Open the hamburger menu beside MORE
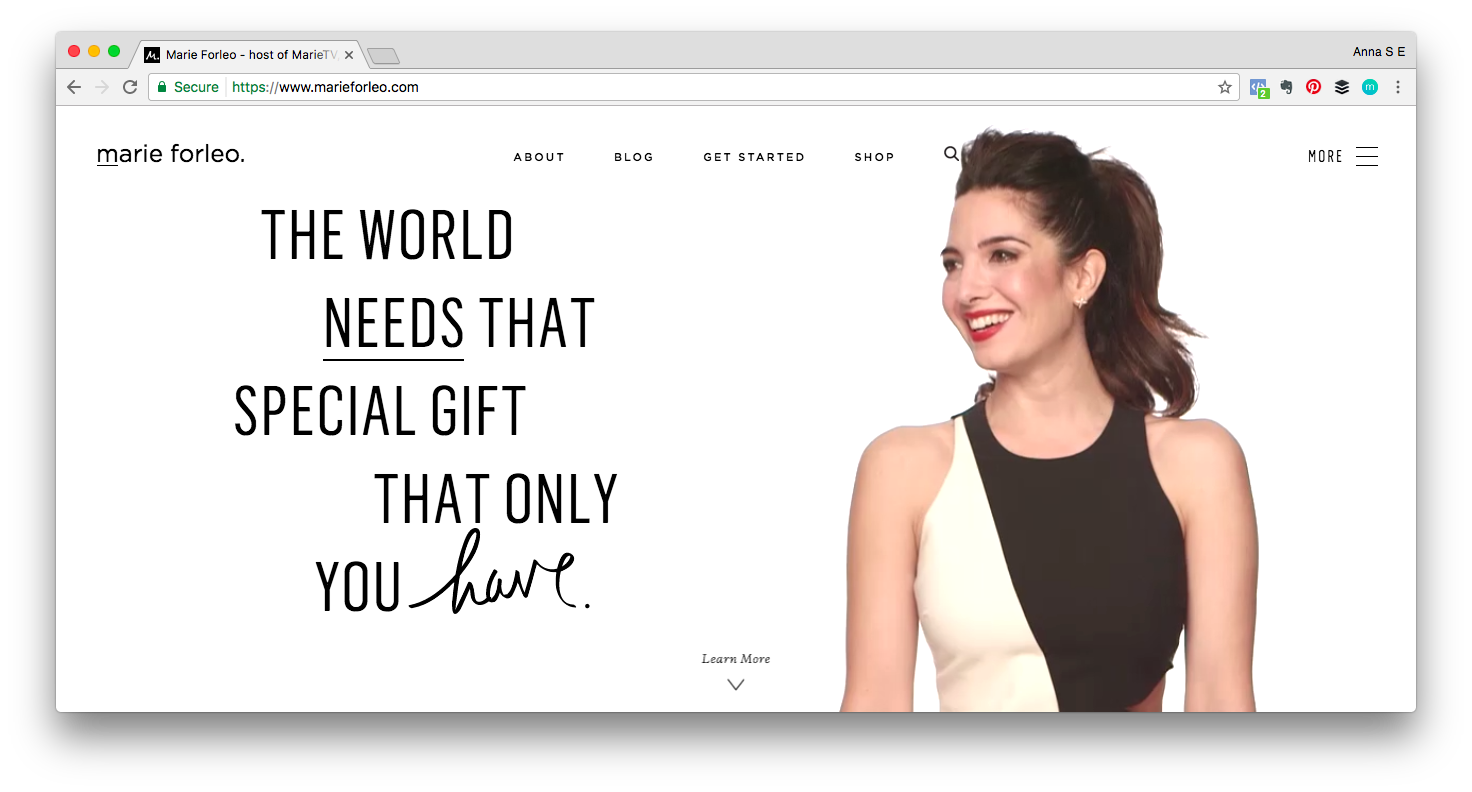 pyautogui.click(x=1367, y=156)
